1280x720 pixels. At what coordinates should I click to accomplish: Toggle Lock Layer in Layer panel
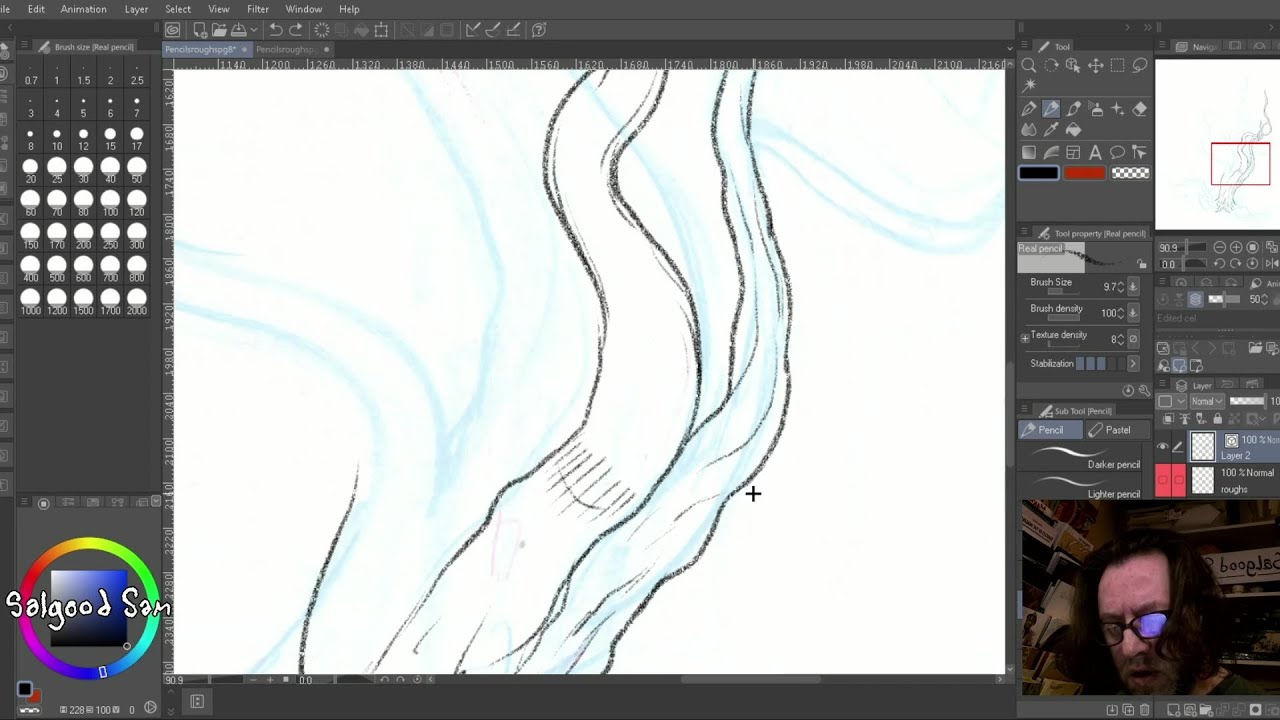pyautogui.click(x=1217, y=419)
